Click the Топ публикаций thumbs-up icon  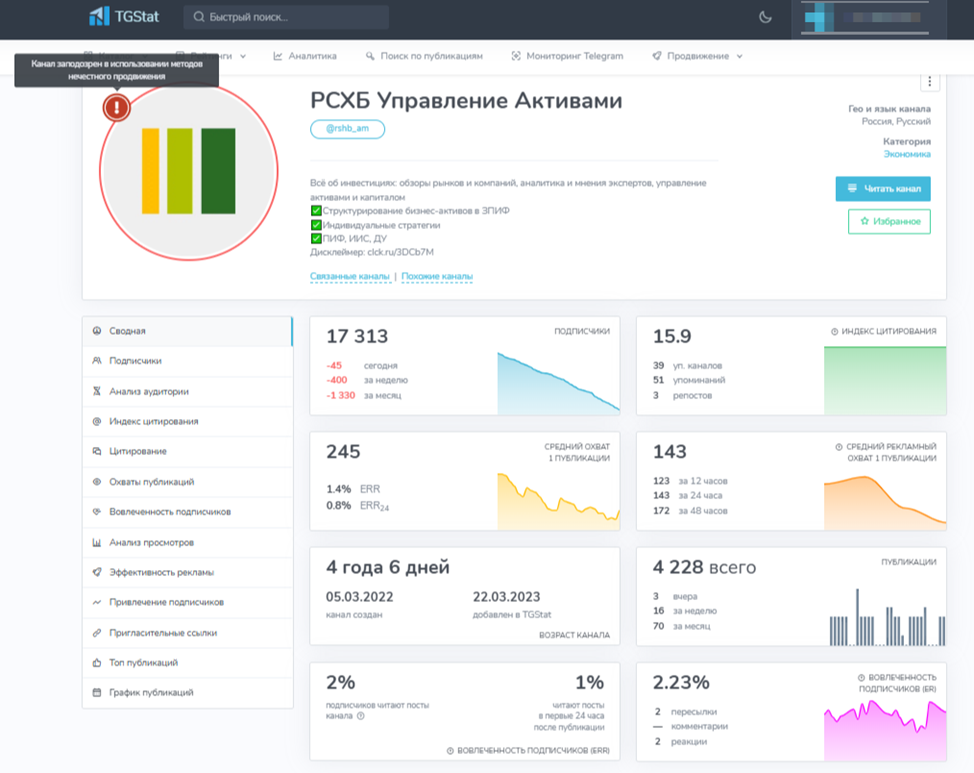pos(97,662)
